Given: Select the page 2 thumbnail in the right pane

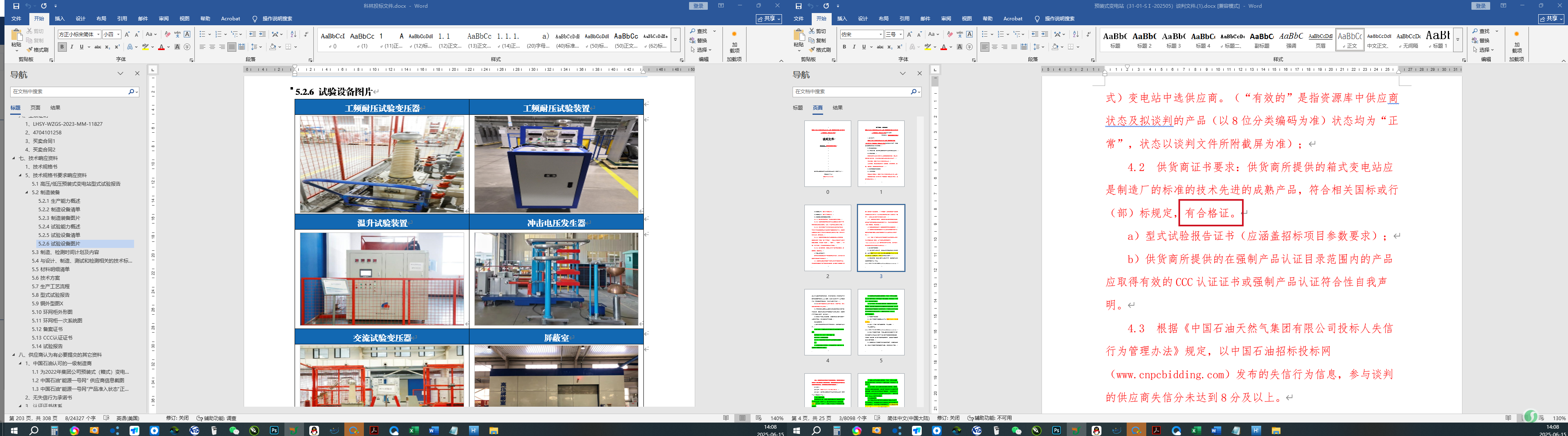Looking at the screenshot, I should [827, 238].
